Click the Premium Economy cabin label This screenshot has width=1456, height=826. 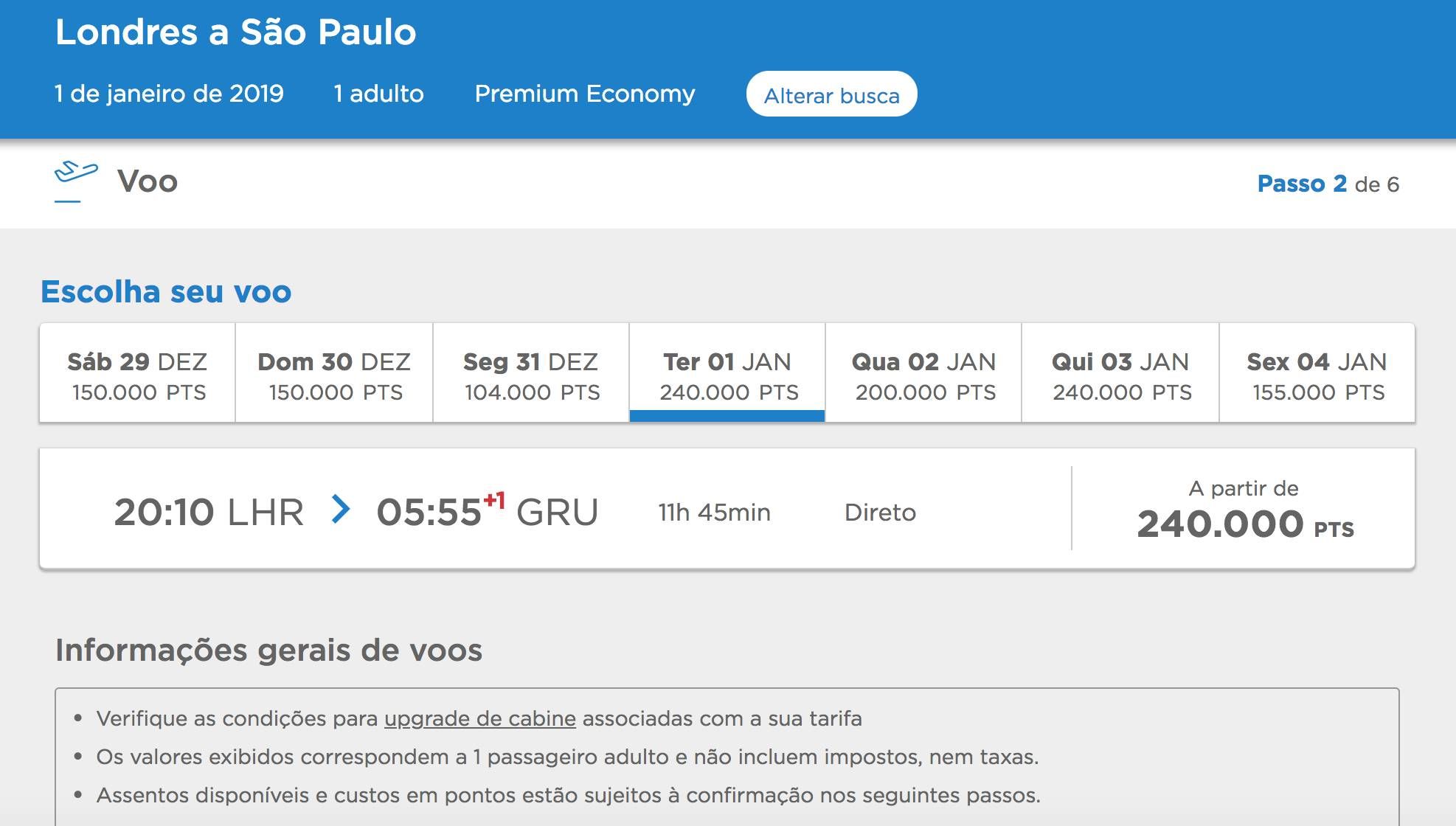pos(585,94)
